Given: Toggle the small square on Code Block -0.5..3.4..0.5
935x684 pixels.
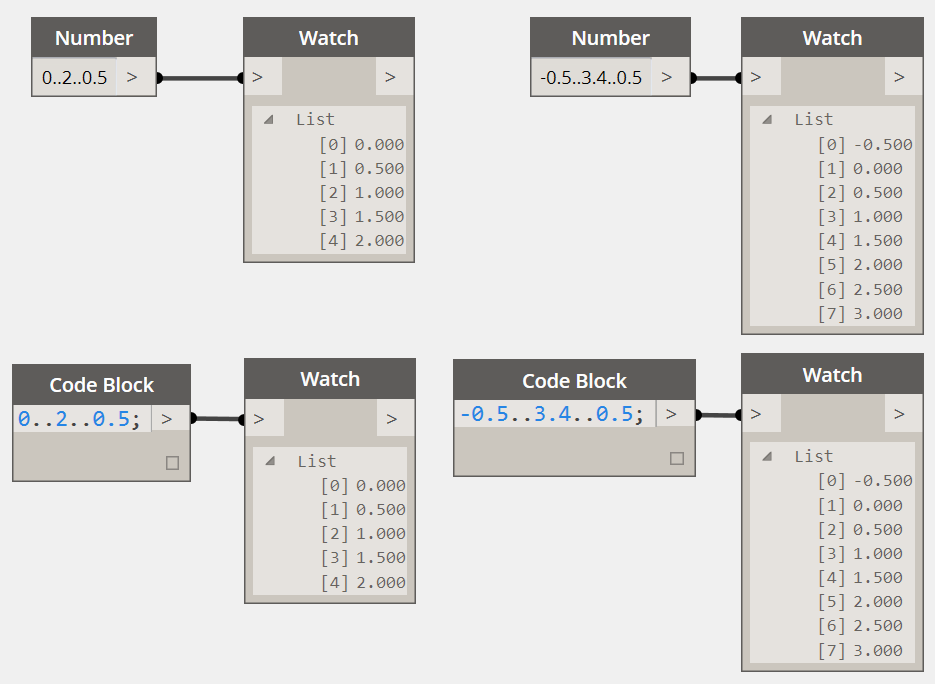Looking at the screenshot, I should [677, 458].
